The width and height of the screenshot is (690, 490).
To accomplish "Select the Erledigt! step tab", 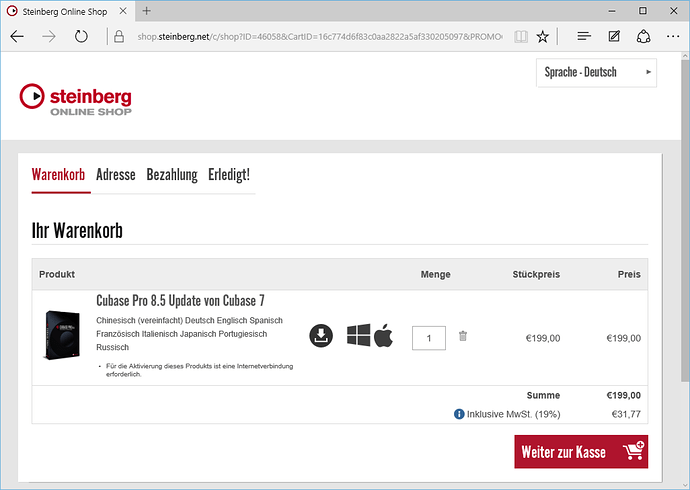I will (x=229, y=175).
